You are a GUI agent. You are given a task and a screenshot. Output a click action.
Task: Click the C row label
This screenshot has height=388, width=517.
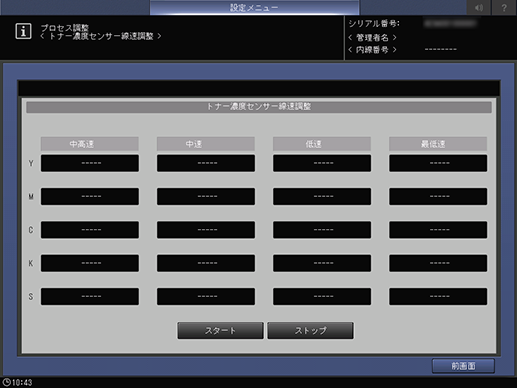(31, 230)
